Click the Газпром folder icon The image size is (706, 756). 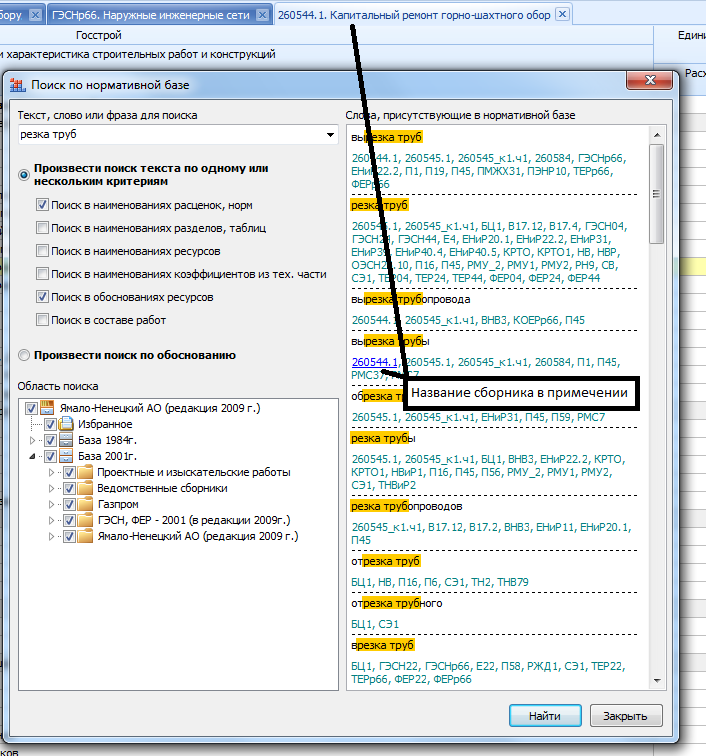coord(84,504)
